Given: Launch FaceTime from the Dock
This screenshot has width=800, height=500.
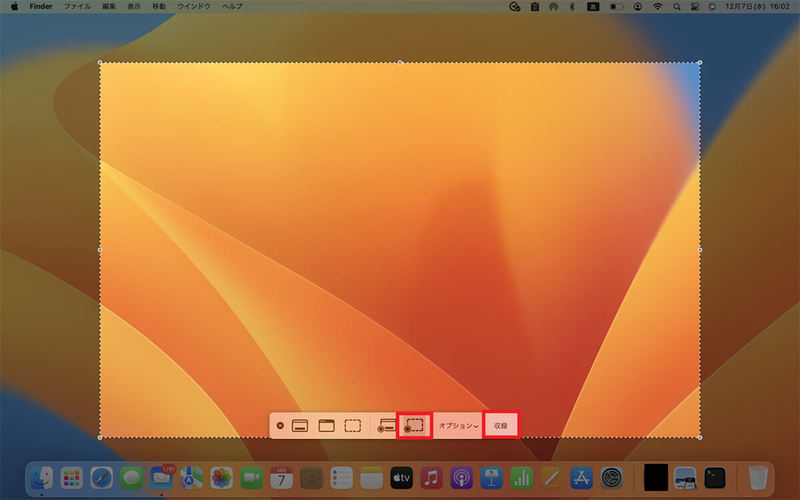Looking at the screenshot, I should (x=252, y=478).
